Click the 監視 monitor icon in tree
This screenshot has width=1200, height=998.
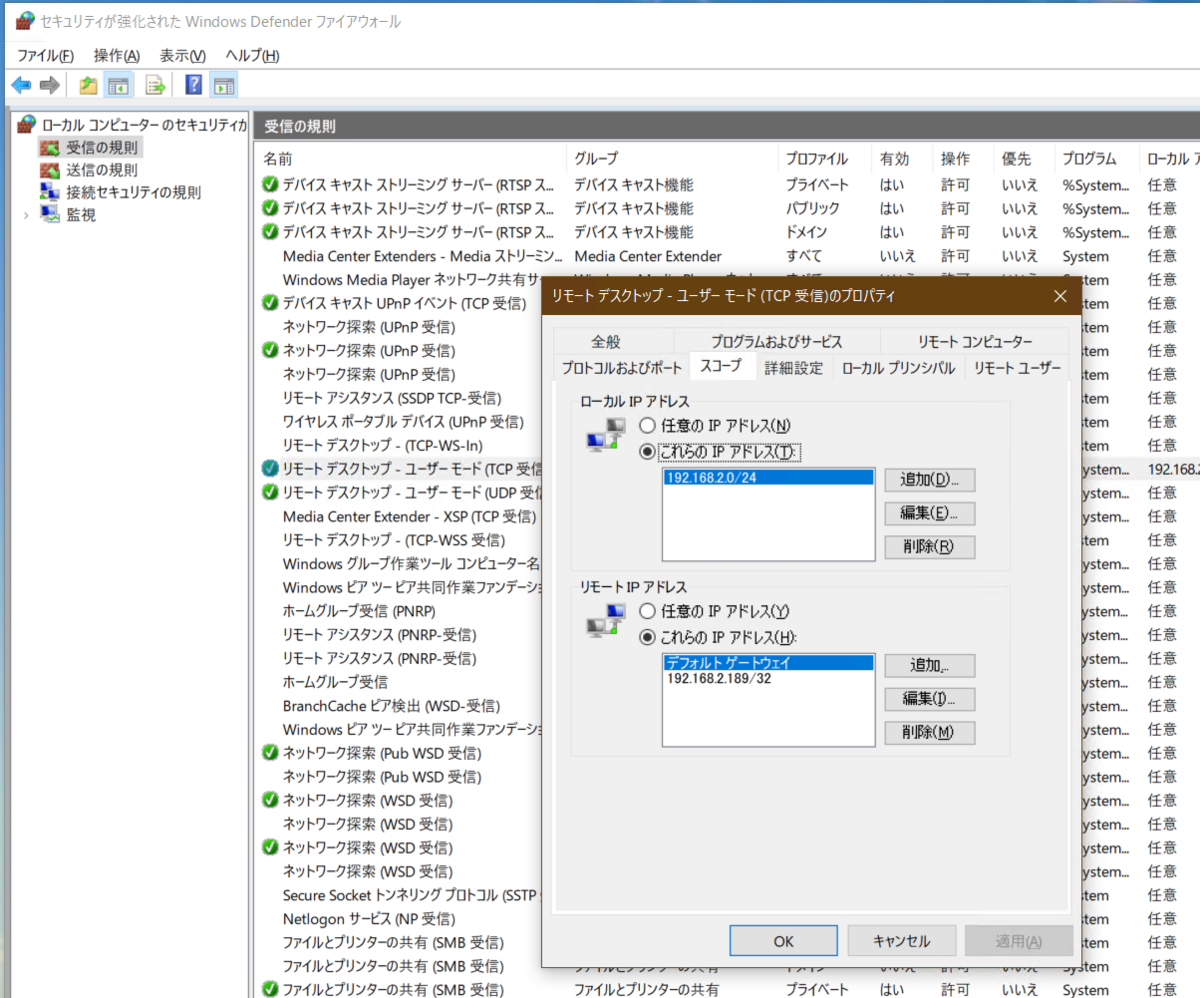tap(50, 214)
